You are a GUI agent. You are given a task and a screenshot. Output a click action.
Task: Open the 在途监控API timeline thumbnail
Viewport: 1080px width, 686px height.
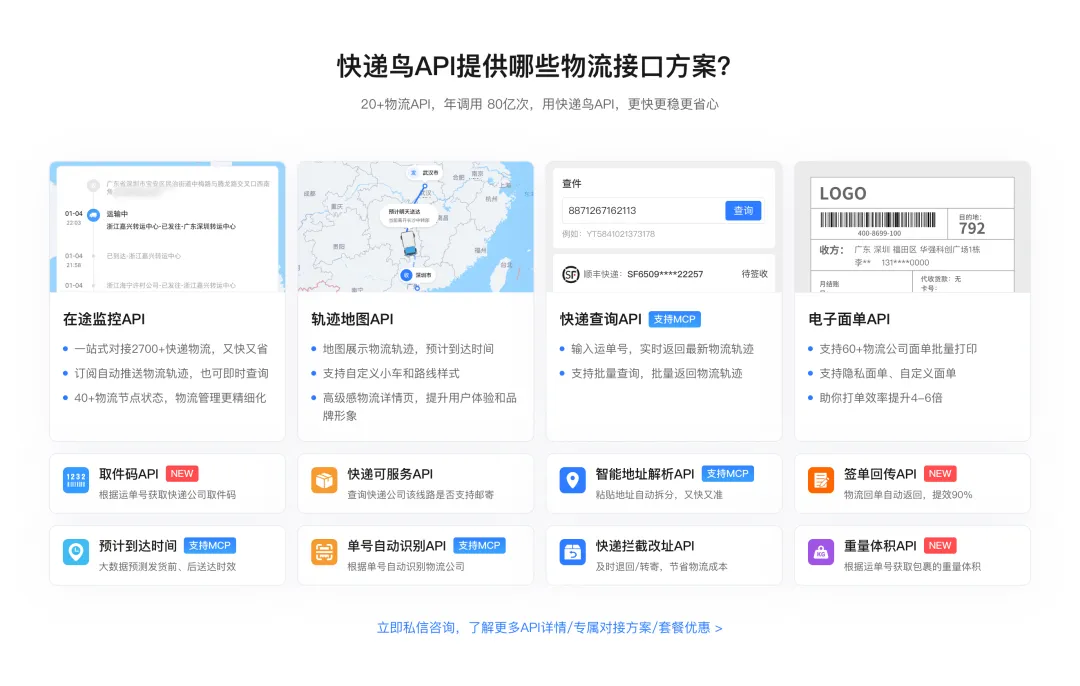pyautogui.click(x=167, y=227)
